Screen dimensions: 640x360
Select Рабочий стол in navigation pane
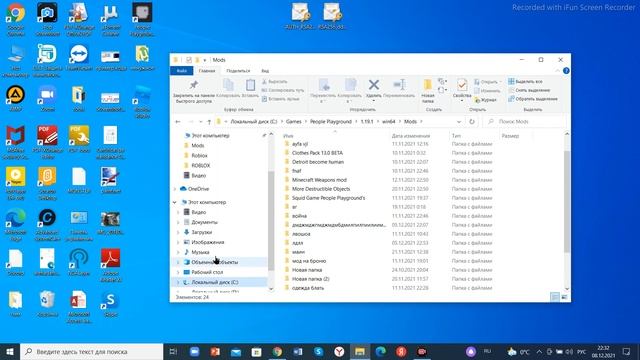pyautogui.click(x=207, y=272)
